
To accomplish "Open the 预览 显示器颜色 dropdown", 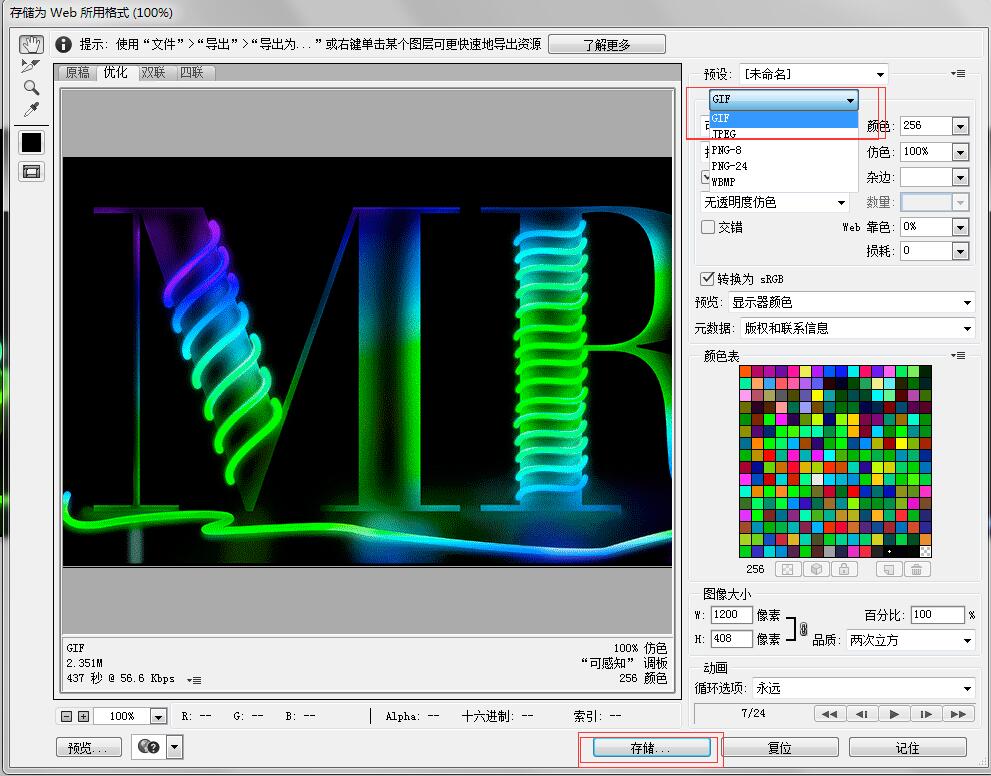I will click(x=851, y=302).
